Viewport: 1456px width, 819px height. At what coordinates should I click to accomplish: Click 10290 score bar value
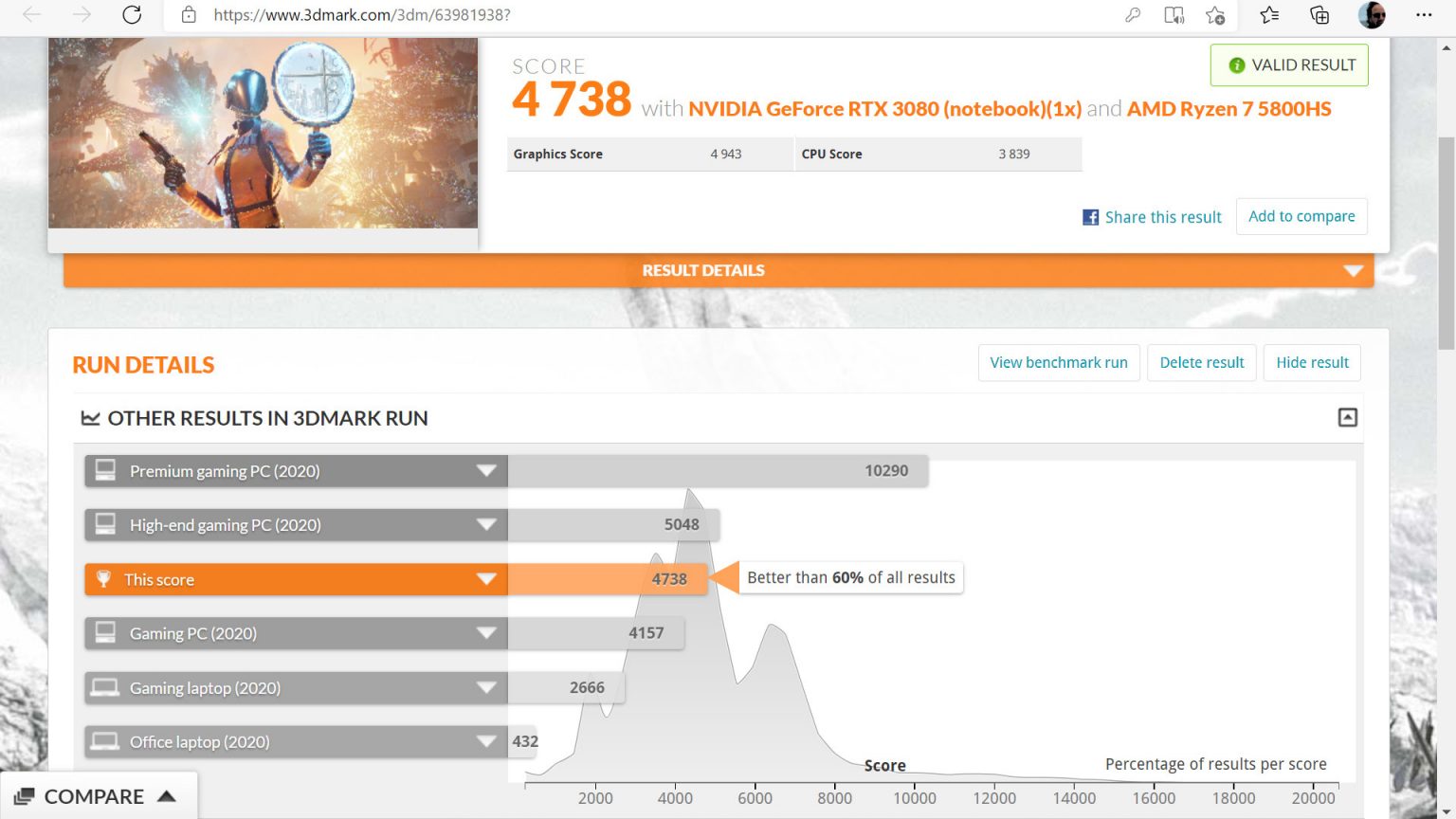[x=886, y=471]
